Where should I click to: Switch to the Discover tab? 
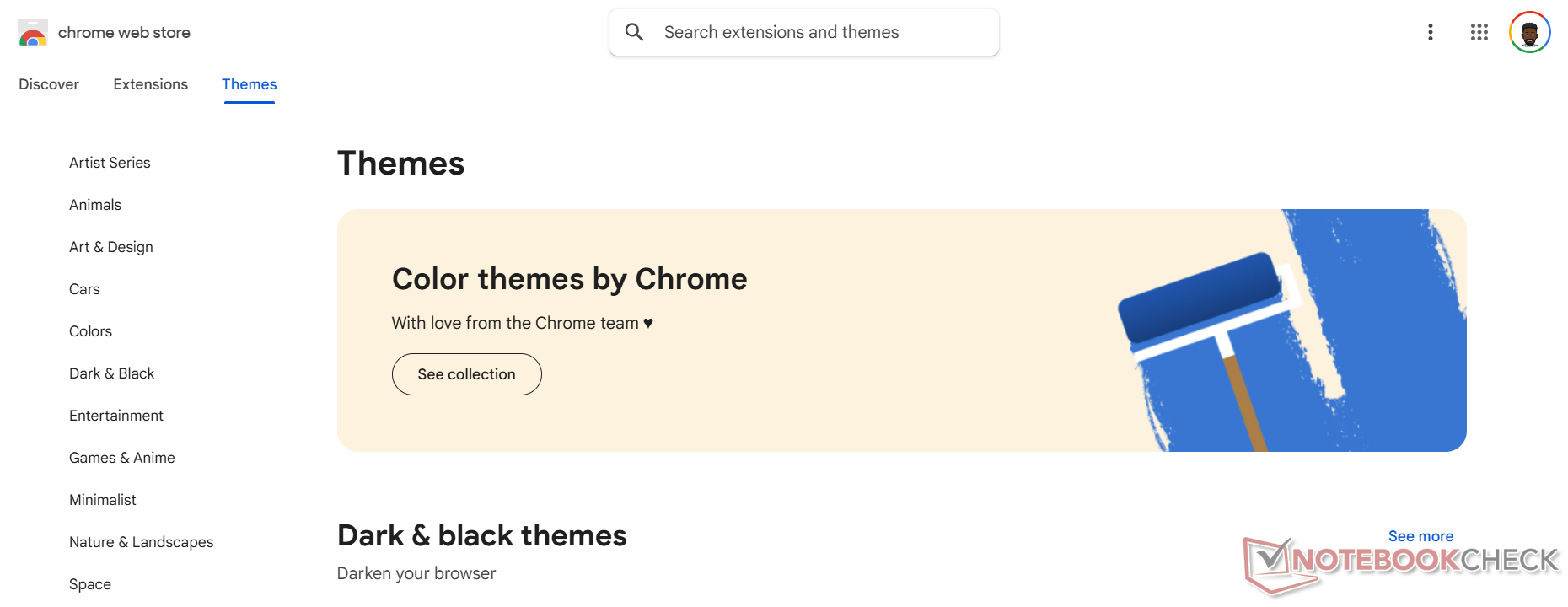[49, 84]
